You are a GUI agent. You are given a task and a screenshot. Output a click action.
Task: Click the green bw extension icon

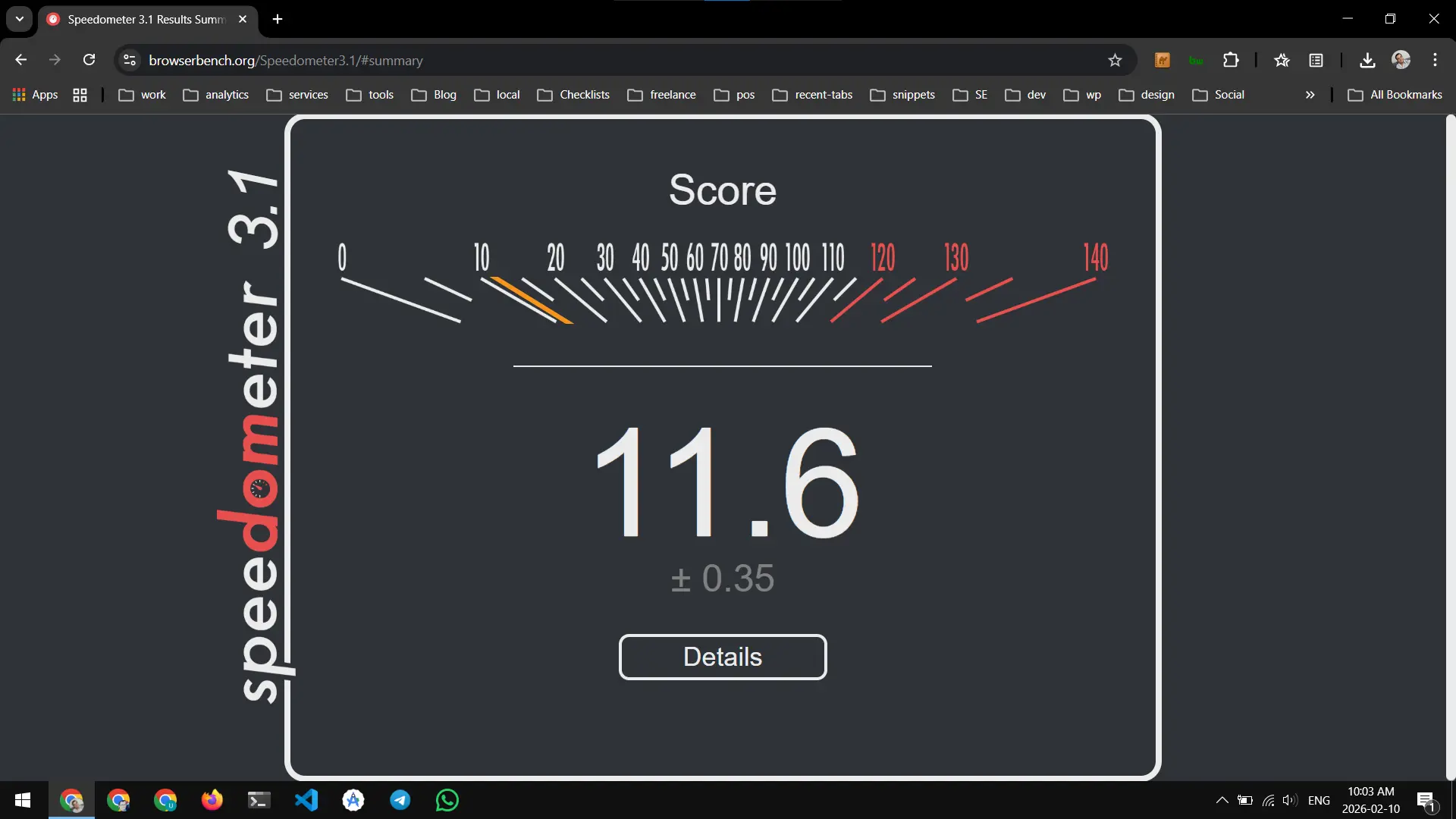coord(1197,60)
